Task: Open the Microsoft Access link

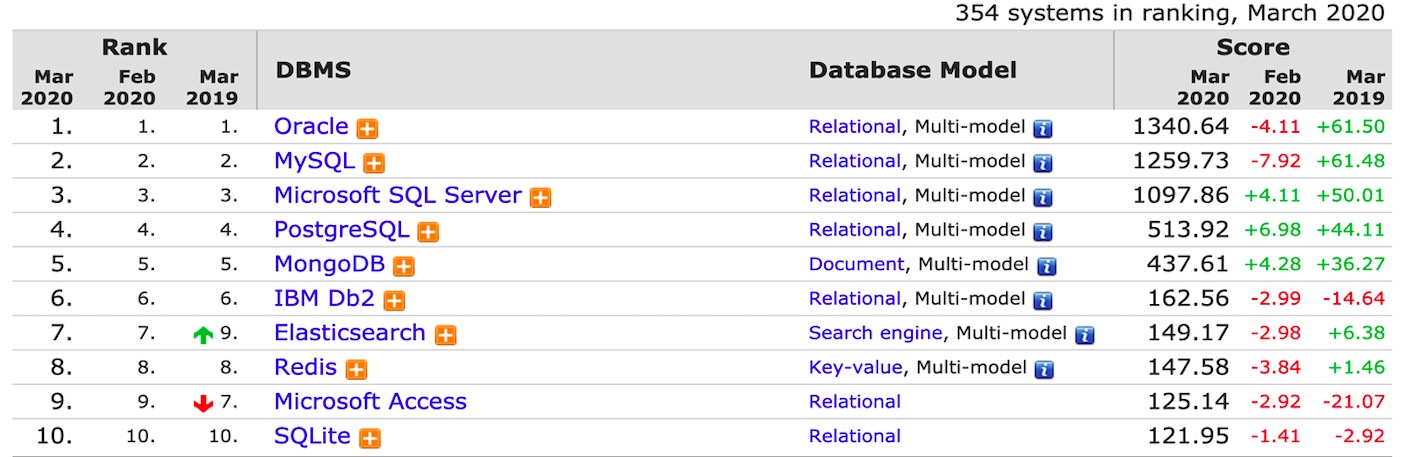Action: tap(370, 402)
